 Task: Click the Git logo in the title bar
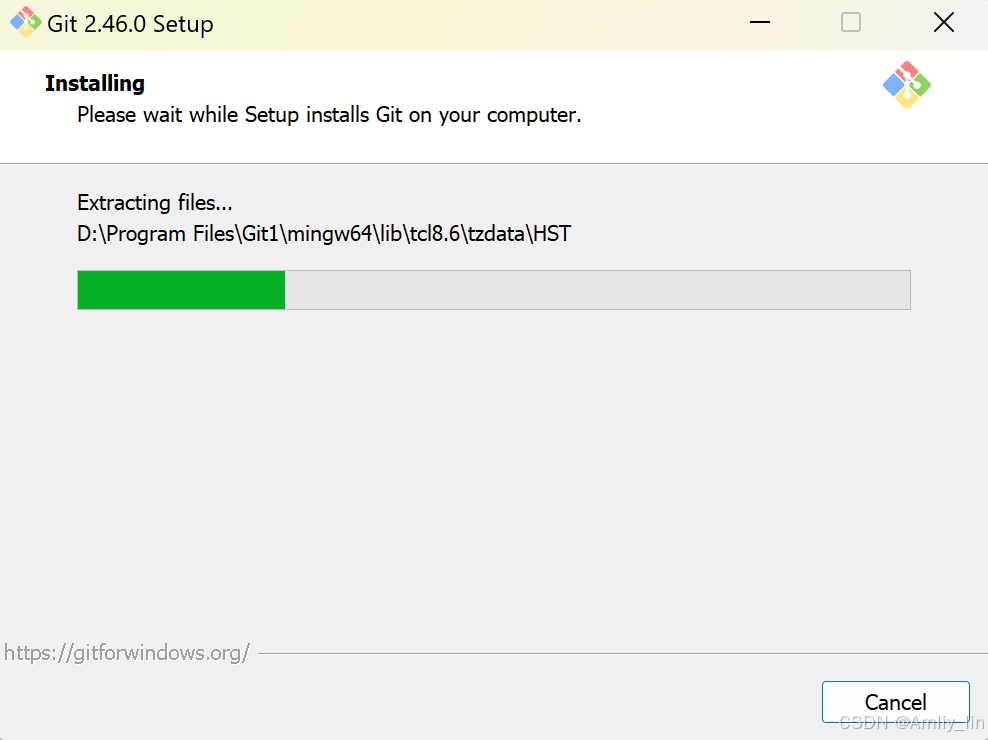(x=25, y=23)
